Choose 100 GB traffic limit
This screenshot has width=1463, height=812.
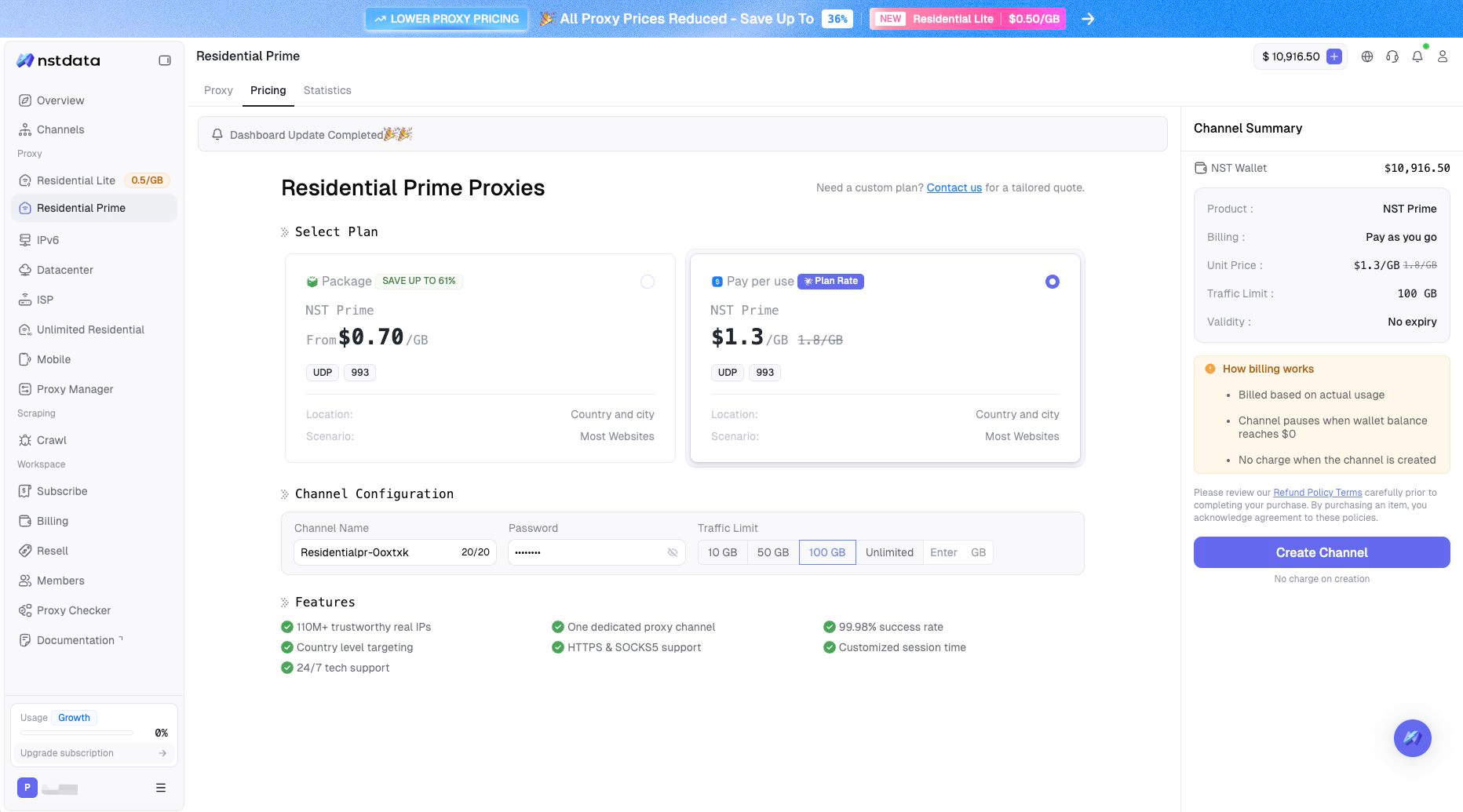point(827,552)
